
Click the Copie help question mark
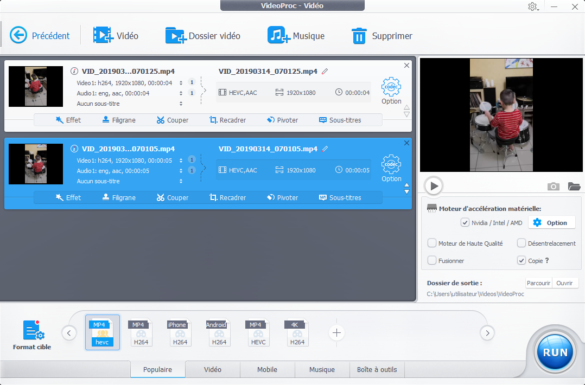tap(547, 260)
